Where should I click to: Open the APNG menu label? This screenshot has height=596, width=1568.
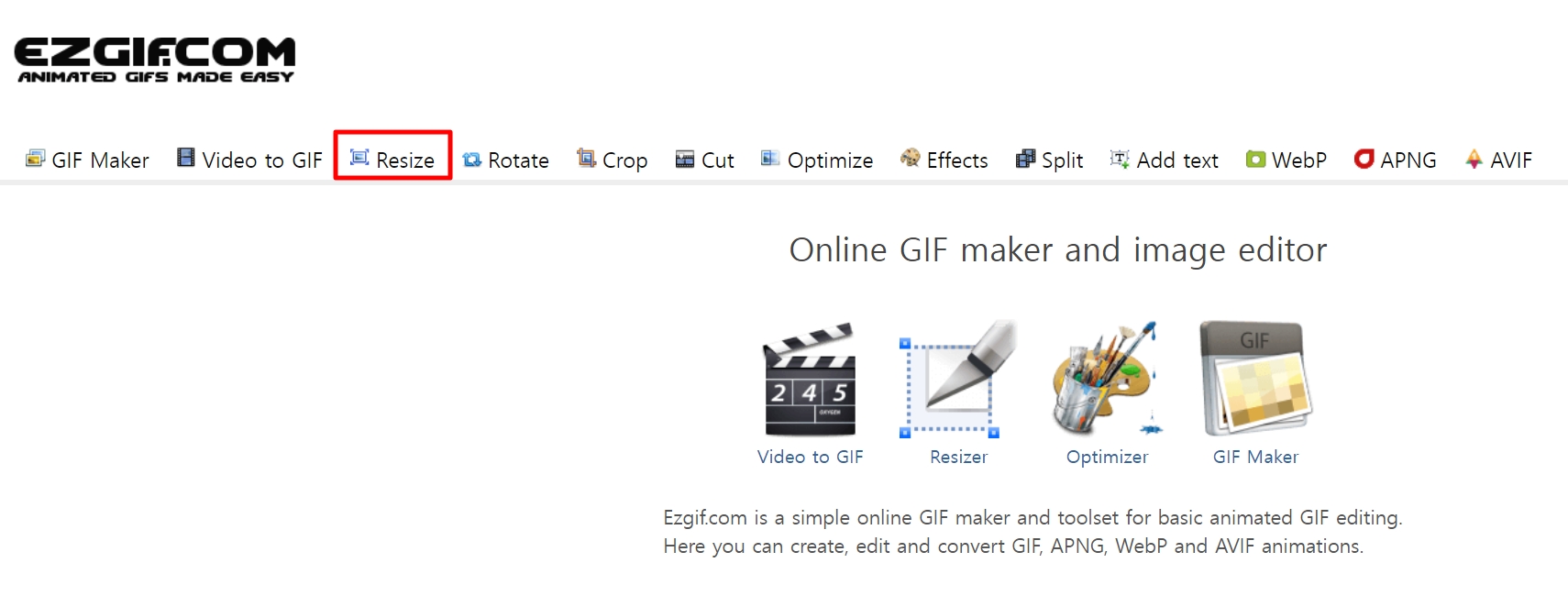(1408, 160)
